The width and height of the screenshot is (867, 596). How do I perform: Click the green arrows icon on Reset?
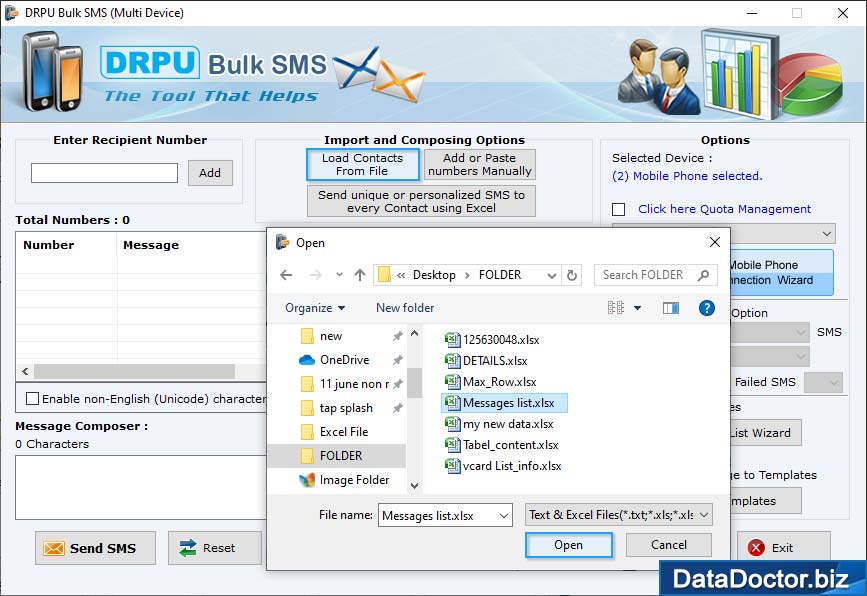coord(188,548)
